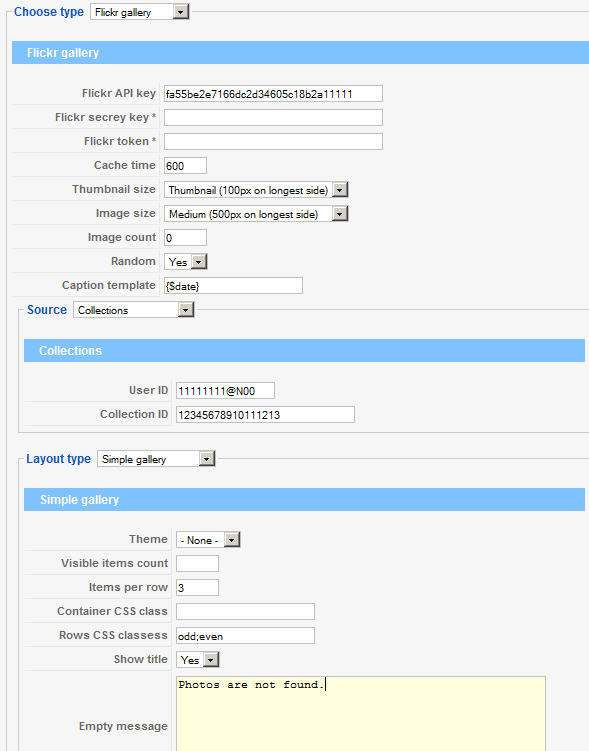The image size is (589, 751).
Task: Click the User ID input field
Action: pos(225,391)
